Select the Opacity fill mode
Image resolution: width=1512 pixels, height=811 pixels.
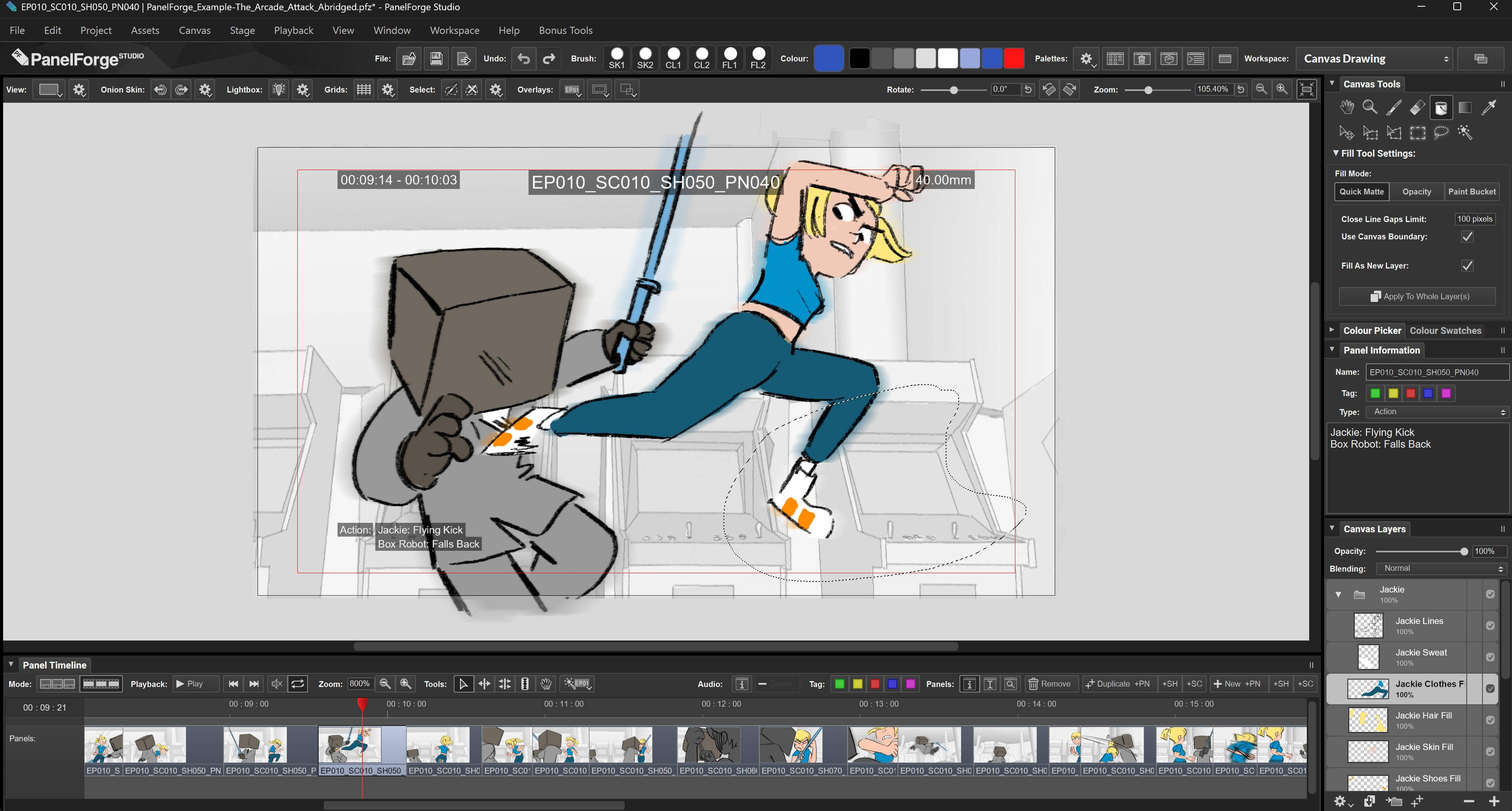point(1416,192)
